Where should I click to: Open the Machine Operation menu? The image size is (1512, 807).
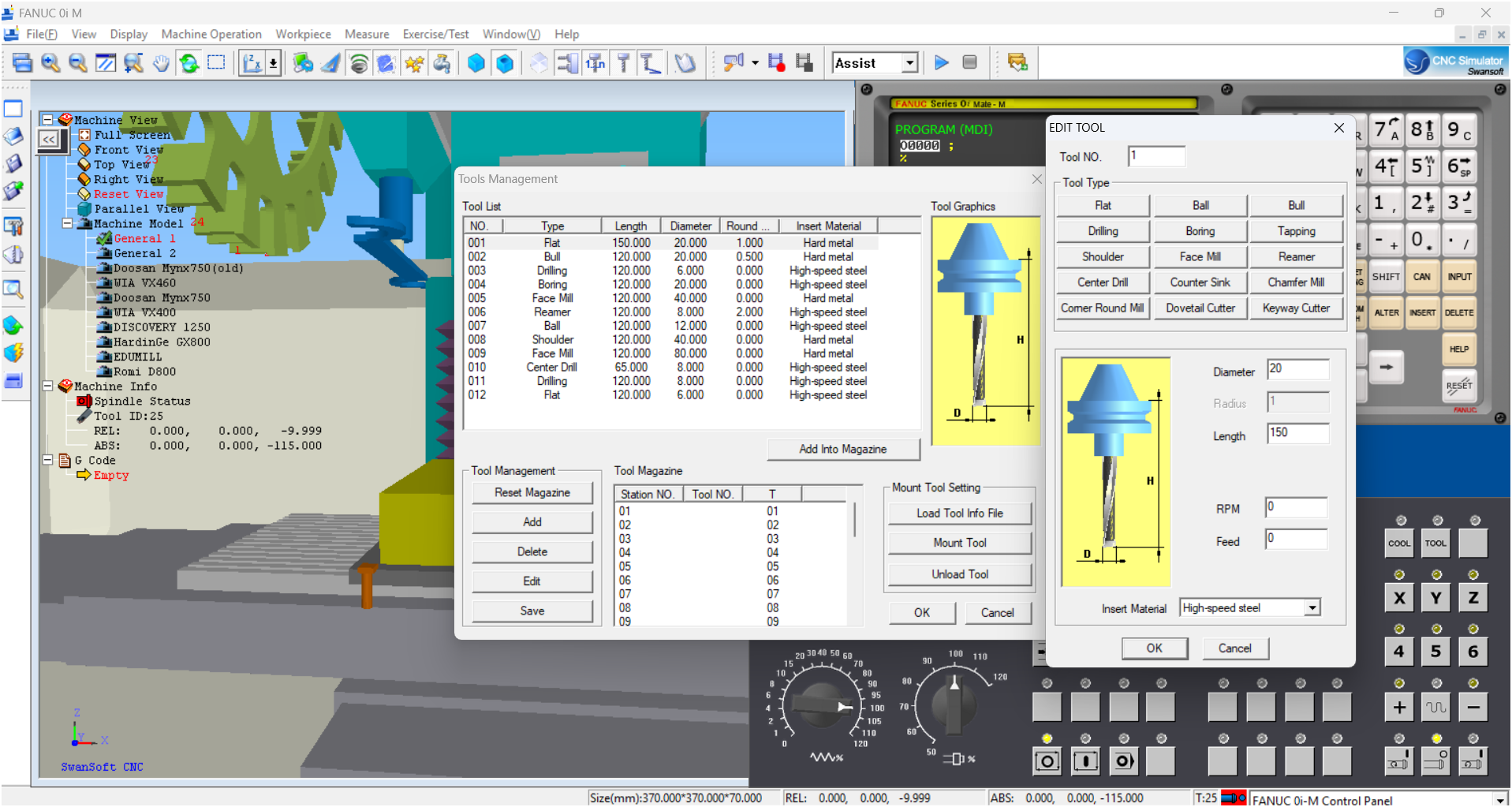coord(211,34)
